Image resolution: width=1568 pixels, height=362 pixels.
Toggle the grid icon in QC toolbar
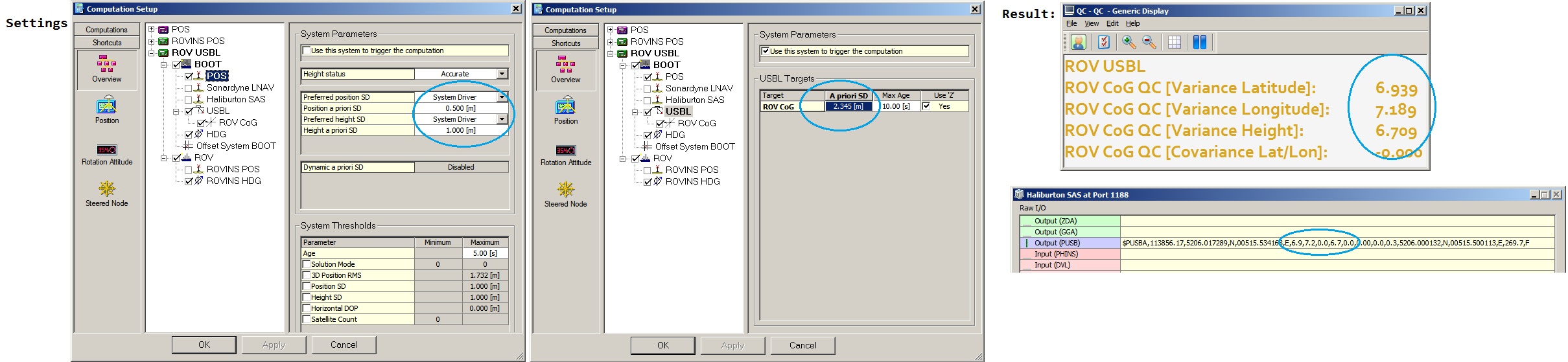pyautogui.click(x=1175, y=42)
